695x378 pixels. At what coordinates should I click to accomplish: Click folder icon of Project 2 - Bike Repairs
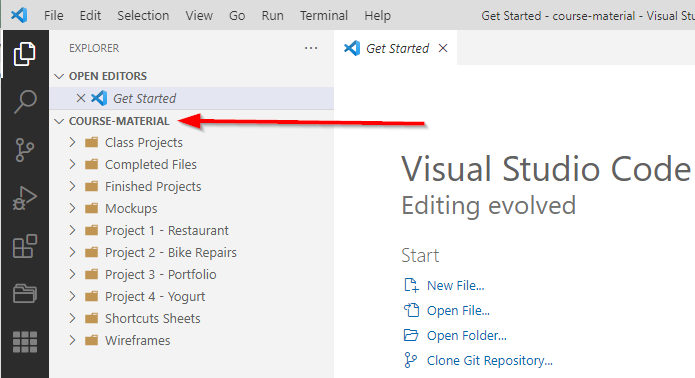pos(91,252)
